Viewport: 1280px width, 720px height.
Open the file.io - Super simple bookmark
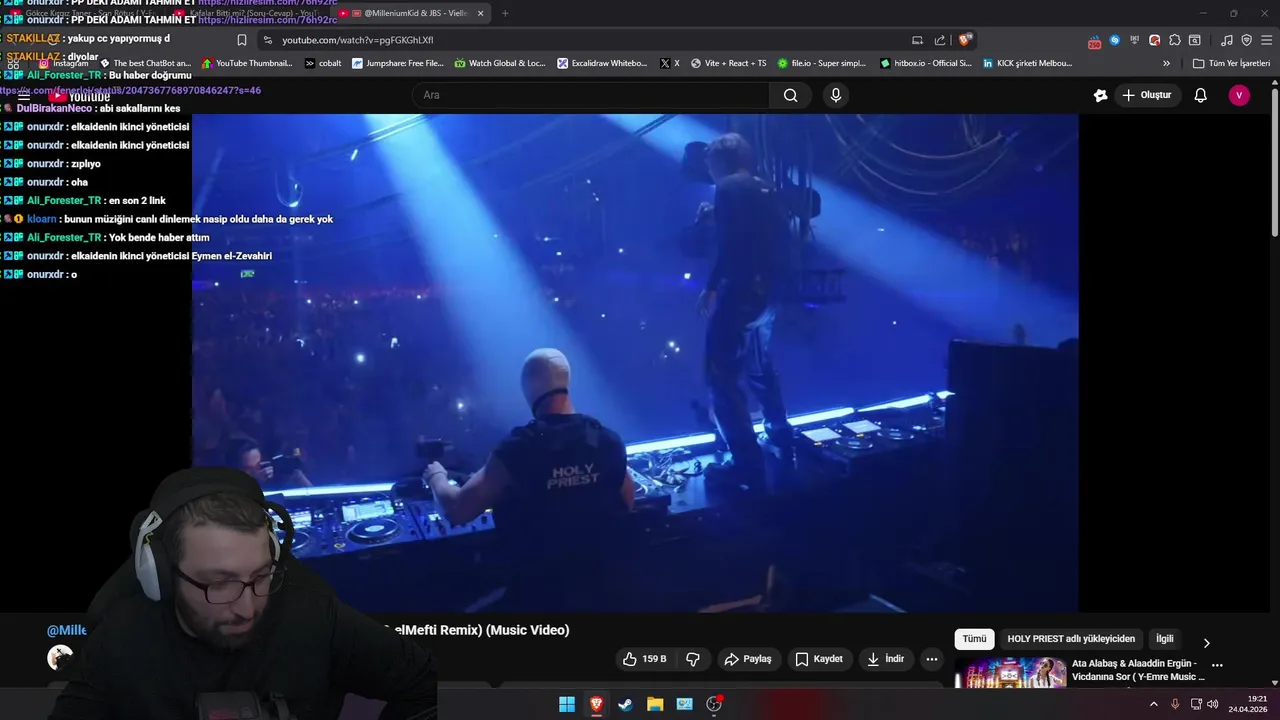click(821, 63)
